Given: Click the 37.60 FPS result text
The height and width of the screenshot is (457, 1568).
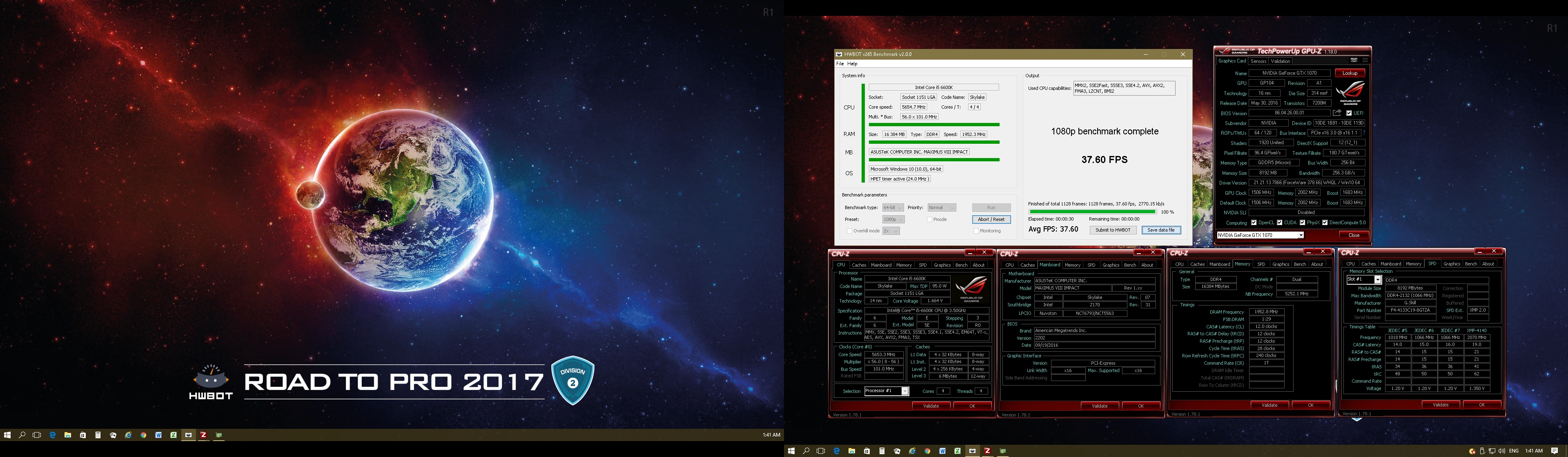Looking at the screenshot, I should point(1104,159).
